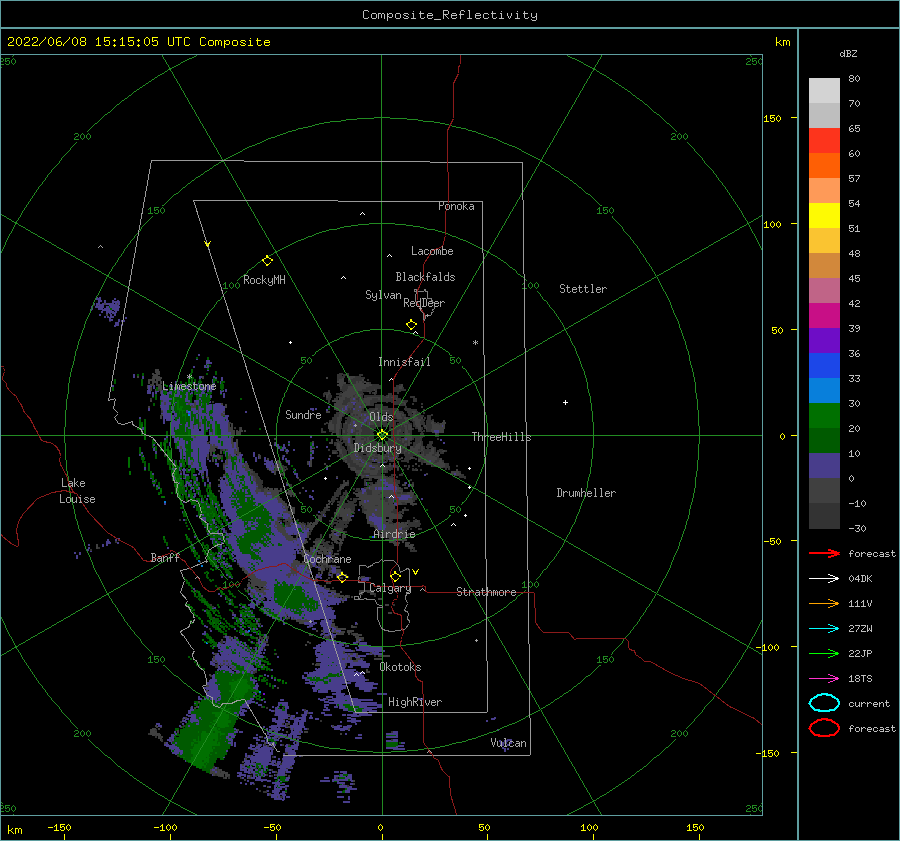Click the asterisk marker southwest of Stettler

(x=475, y=343)
